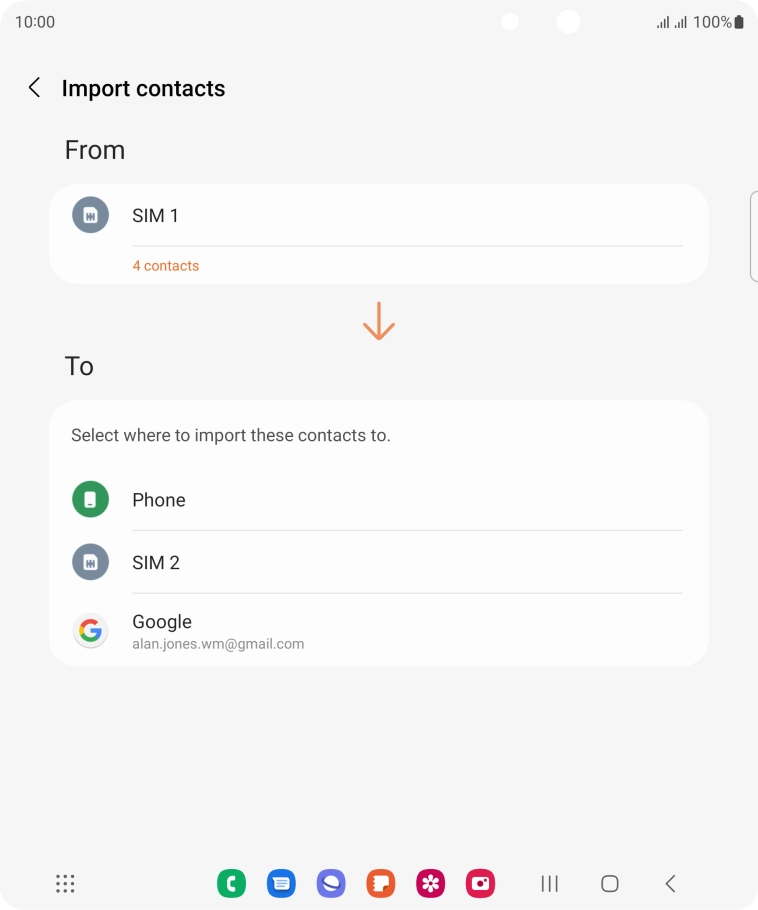Tap the SIM 1 source label
Screen dimensions: 758x910
tap(155, 215)
